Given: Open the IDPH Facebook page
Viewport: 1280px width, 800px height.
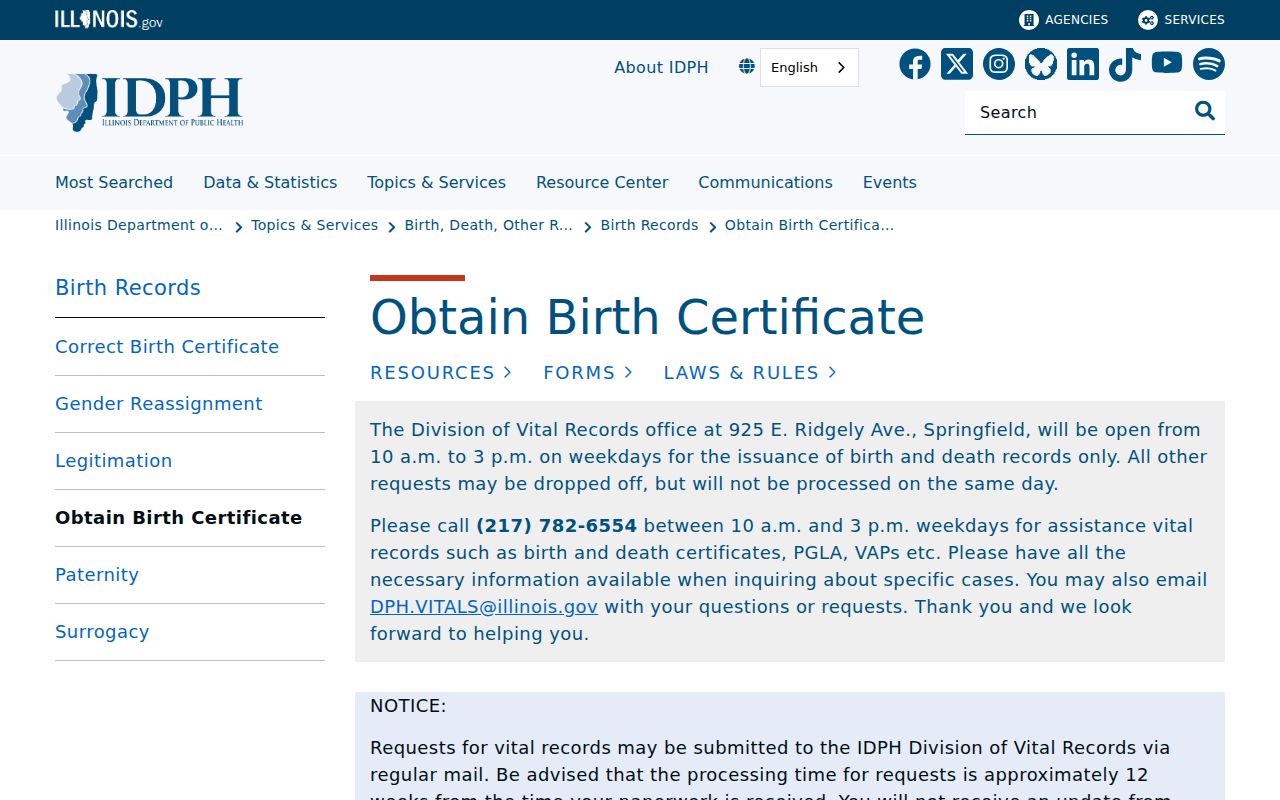Looking at the screenshot, I should coord(915,65).
